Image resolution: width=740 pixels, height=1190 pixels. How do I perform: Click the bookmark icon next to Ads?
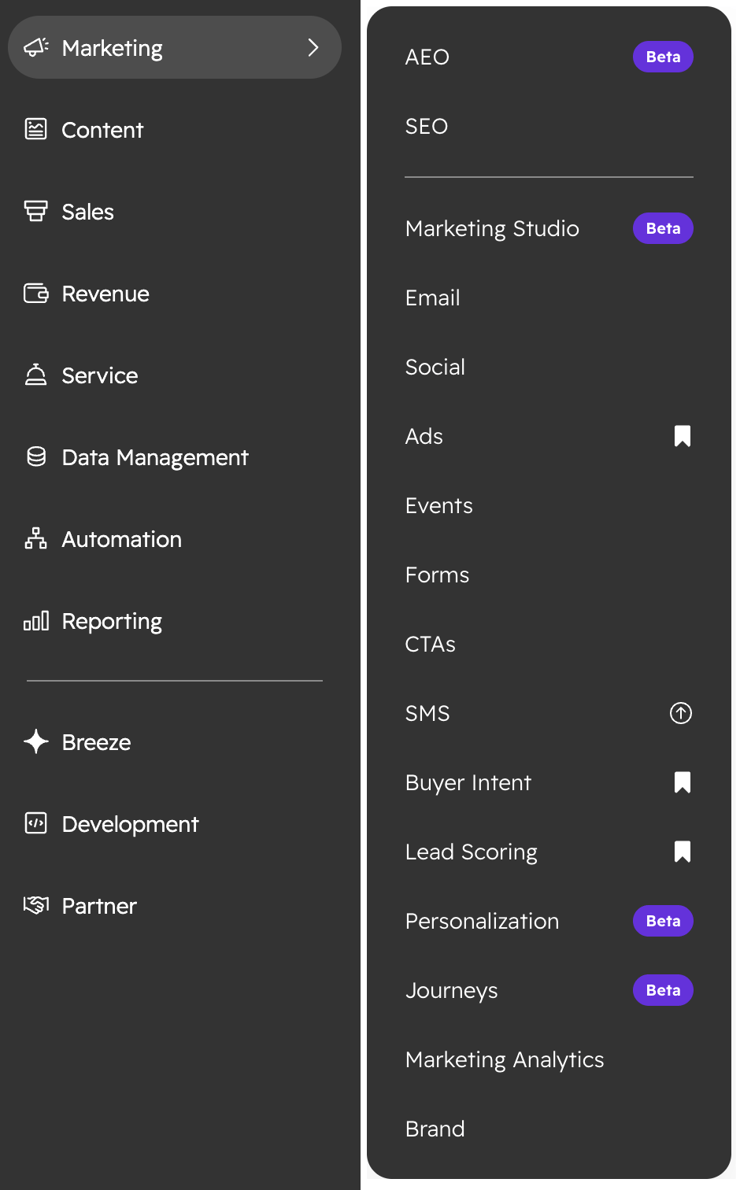pos(682,436)
